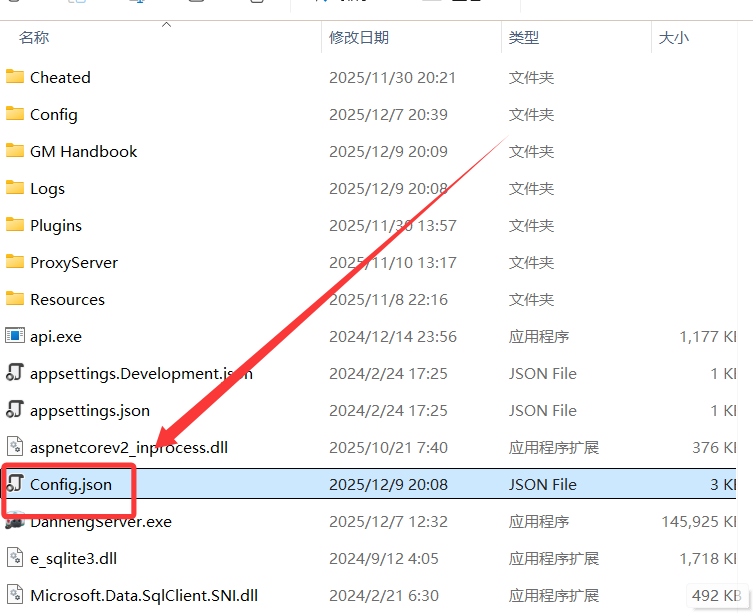The height and width of the screenshot is (613, 753).
Task: Select the ProxyServer folder name
Action: pos(74,262)
